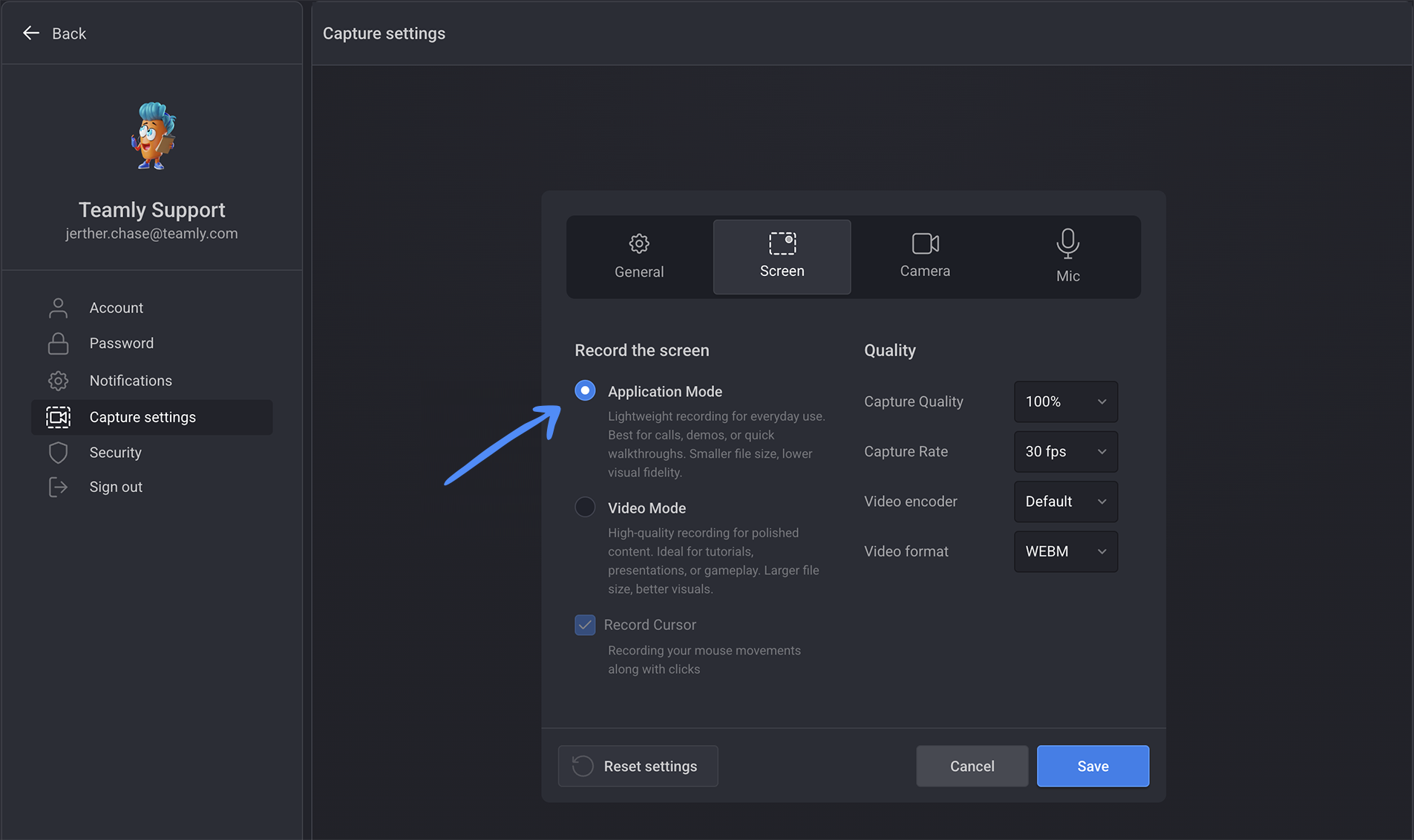Viewport: 1414px width, 840px height.
Task: Click the Mic tab microphone icon
Action: (1067, 243)
